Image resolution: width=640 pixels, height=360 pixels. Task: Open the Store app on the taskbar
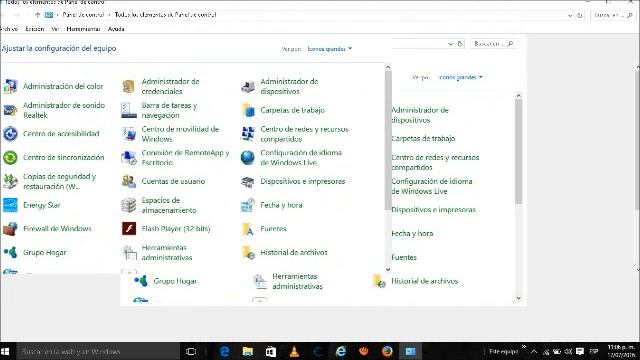coord(271,351)
